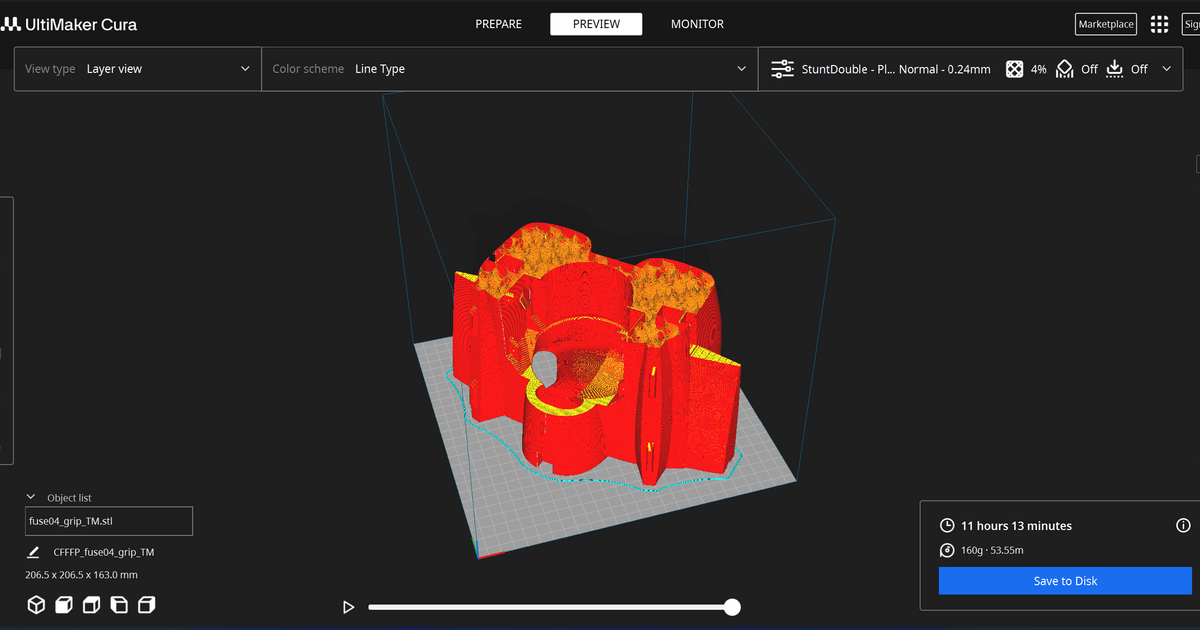Click the support structure icon showing Off
Screen dimensions: 1200x630
1064,69
